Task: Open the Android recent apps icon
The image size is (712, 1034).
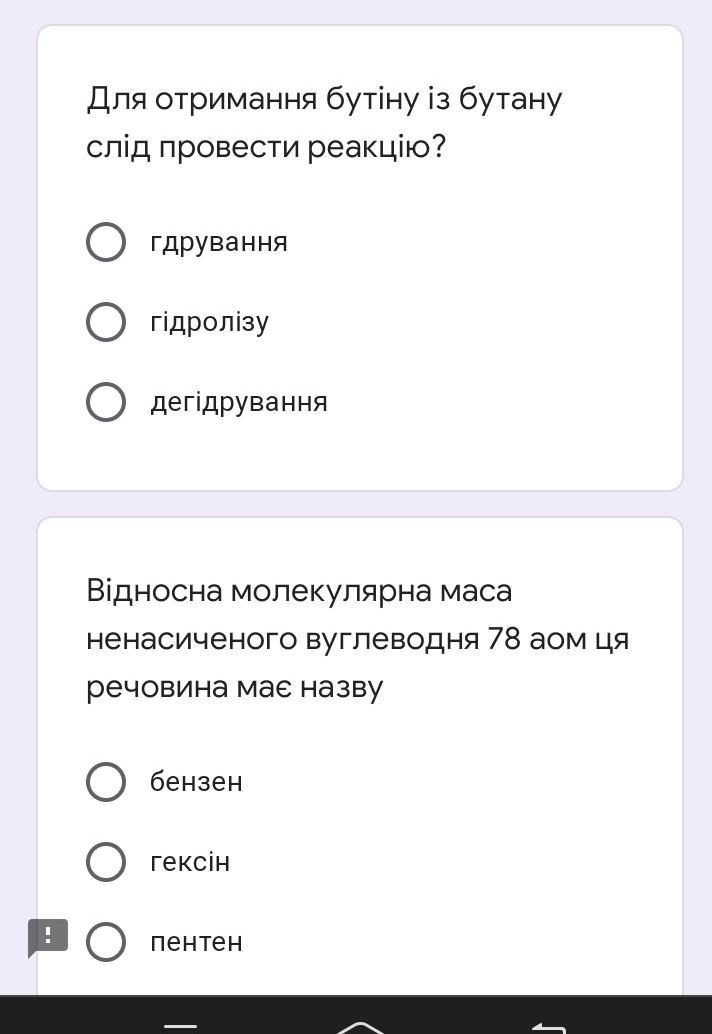Action: click(180, 1026)
